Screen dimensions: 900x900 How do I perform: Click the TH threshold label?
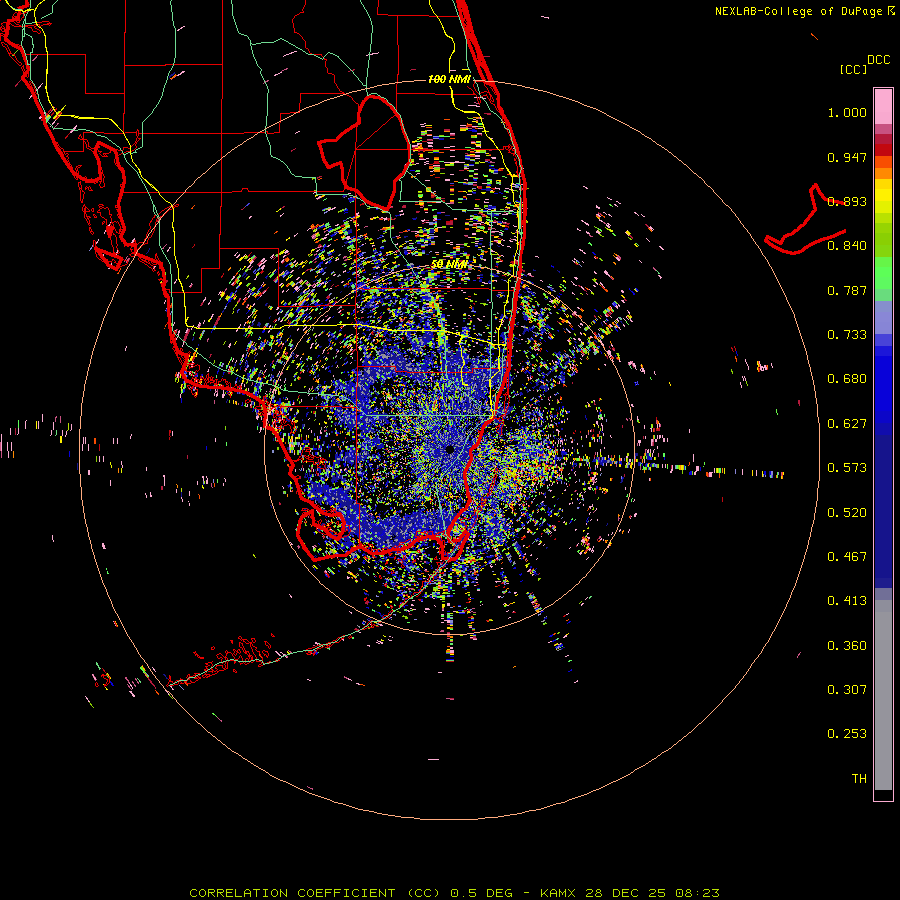click(859, 779)
